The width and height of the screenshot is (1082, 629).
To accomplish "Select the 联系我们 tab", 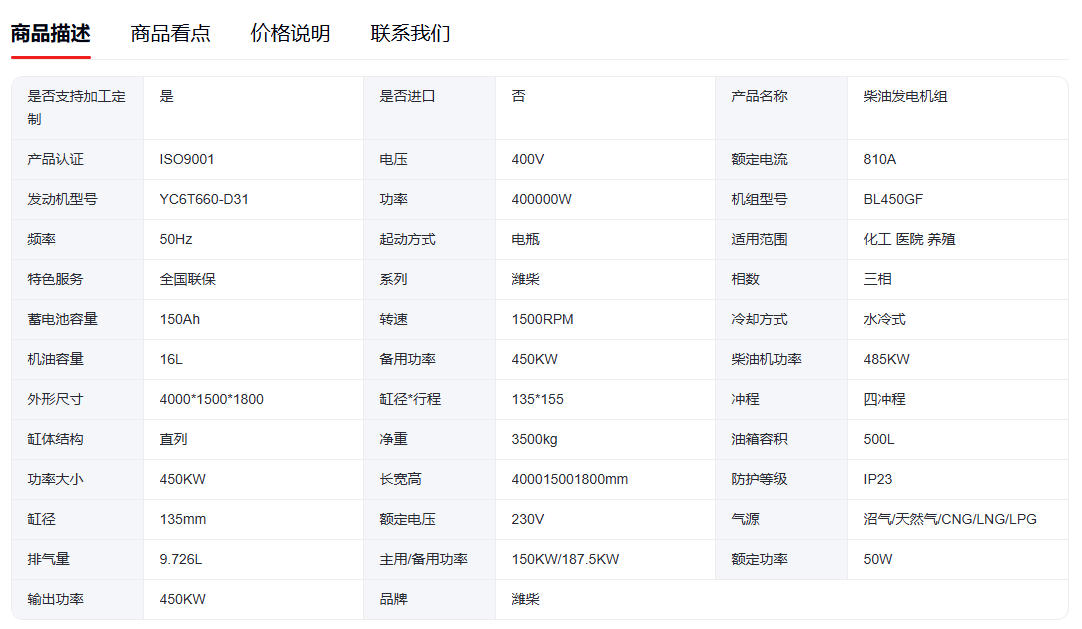I will (410, 33).
